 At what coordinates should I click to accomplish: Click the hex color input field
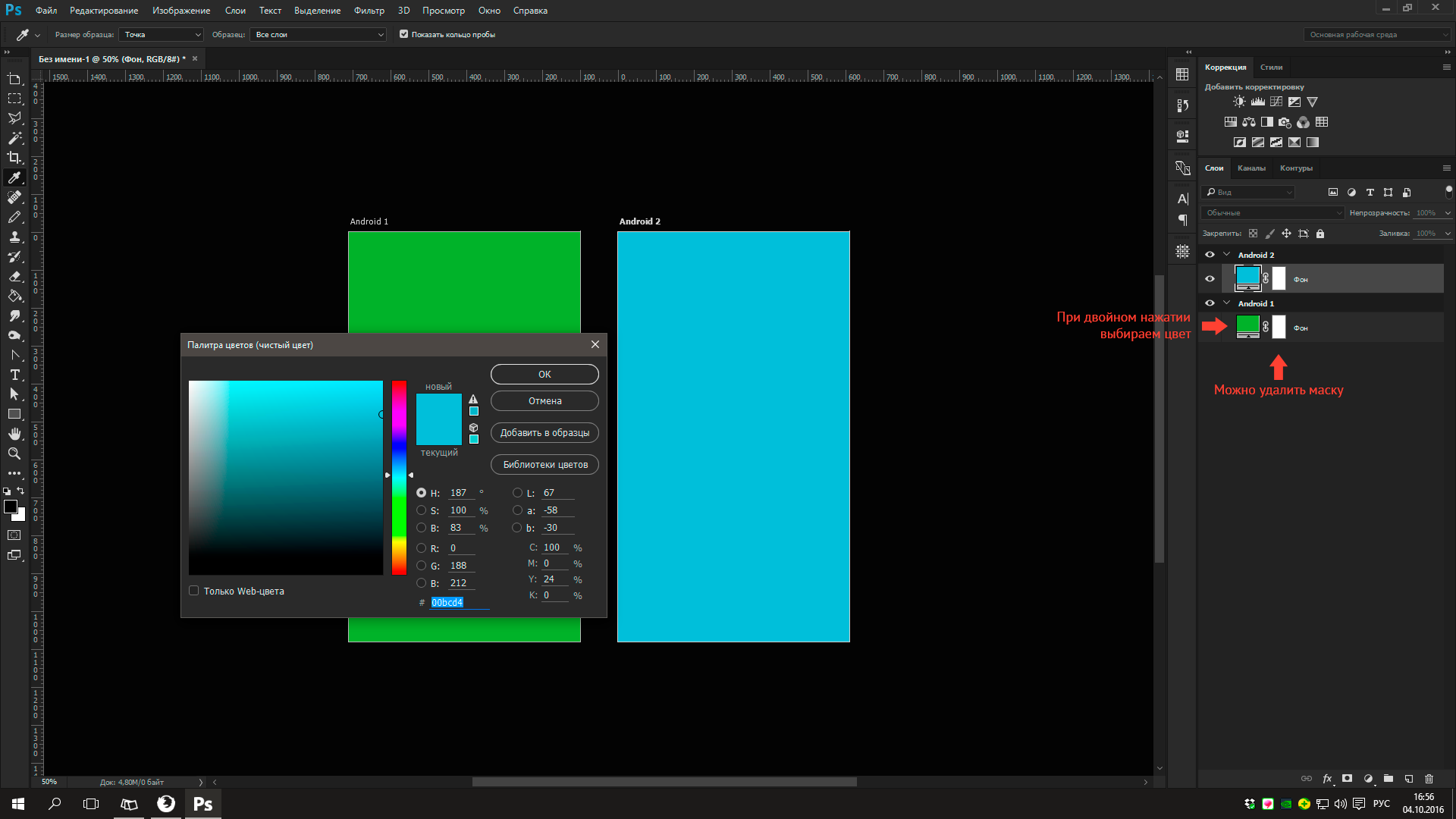point(460,603)
